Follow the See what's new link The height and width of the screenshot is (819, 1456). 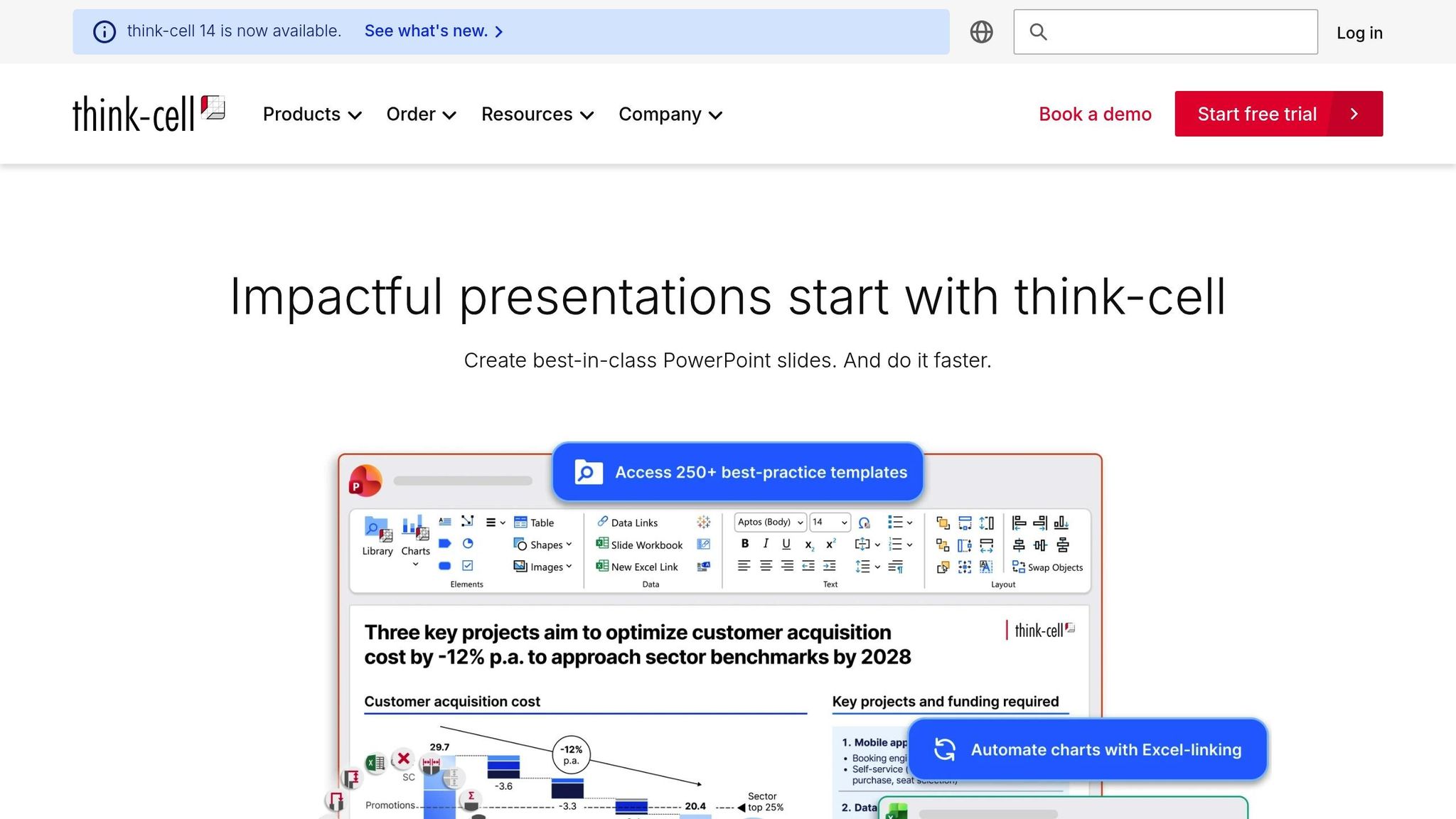click(x=433, y=31)
